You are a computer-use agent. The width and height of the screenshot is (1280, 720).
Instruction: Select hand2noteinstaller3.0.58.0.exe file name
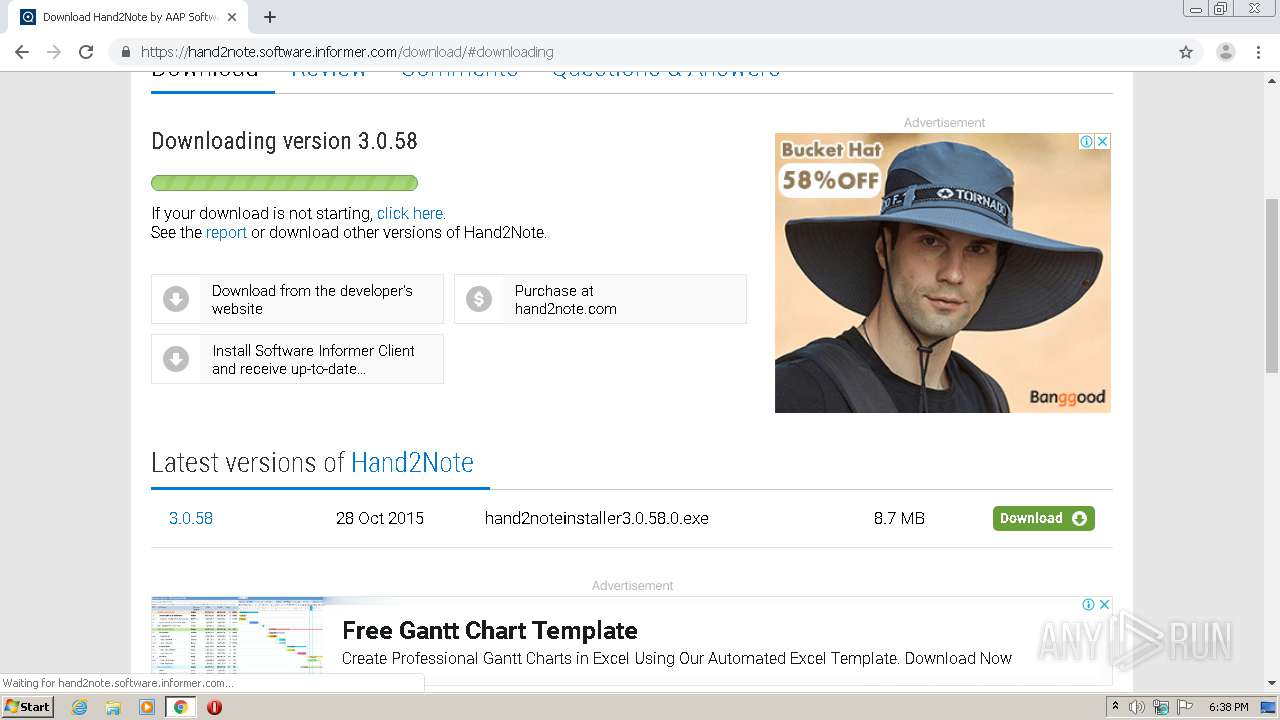[597, 518]
